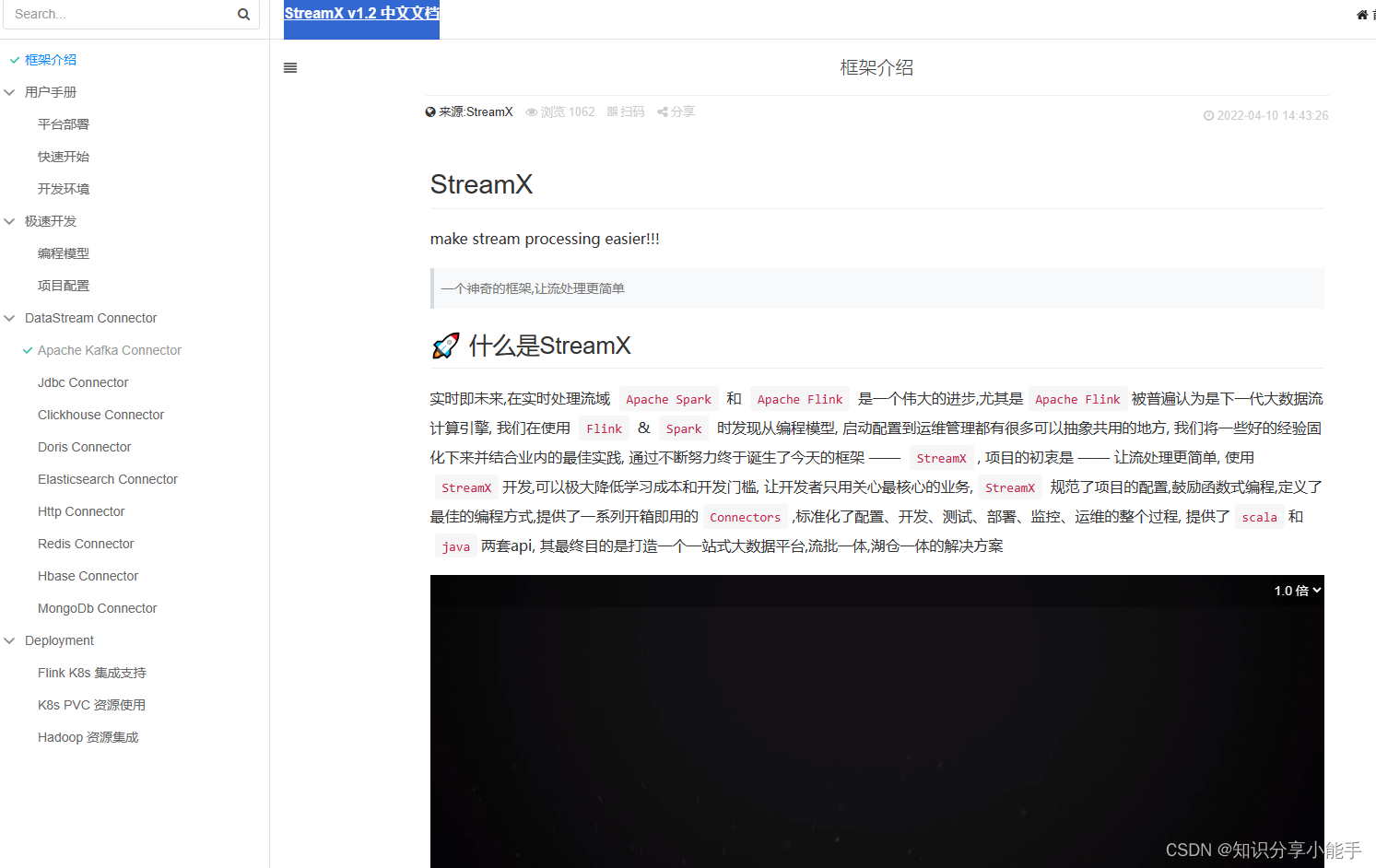This screenshot has width=1376, height=868.
Task: Open Hadoop 资源集成 page
Action: pos(88,737)
